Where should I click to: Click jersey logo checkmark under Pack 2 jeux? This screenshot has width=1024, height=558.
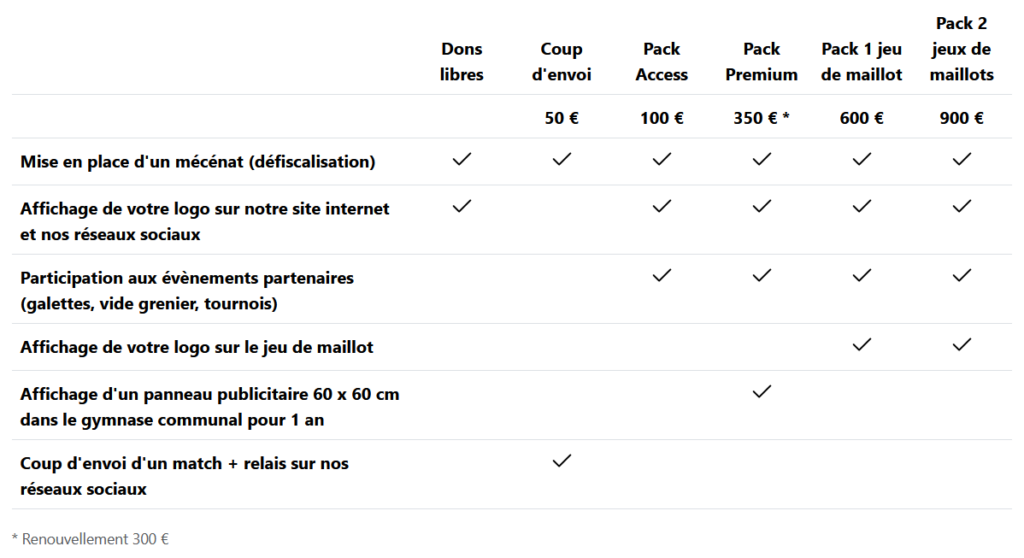pos(961,345)
